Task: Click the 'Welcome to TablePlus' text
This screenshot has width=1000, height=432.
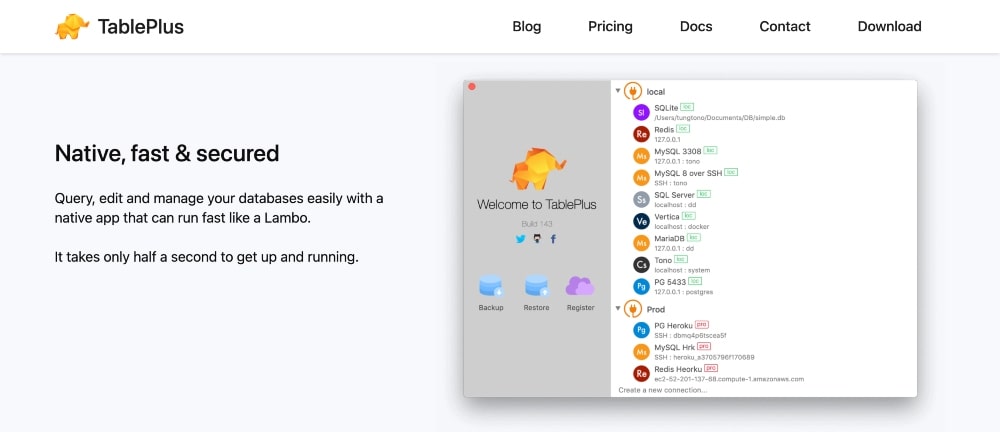Action: [536, 205]
